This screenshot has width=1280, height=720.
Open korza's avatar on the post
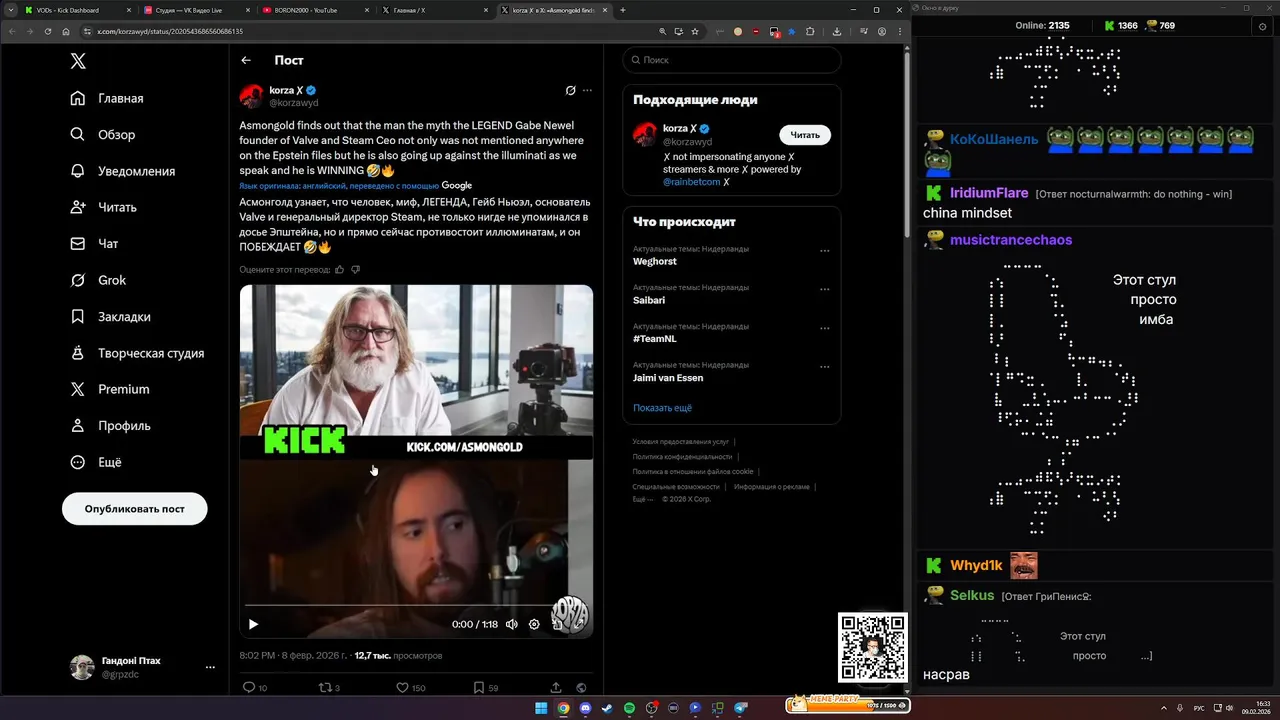251,96
